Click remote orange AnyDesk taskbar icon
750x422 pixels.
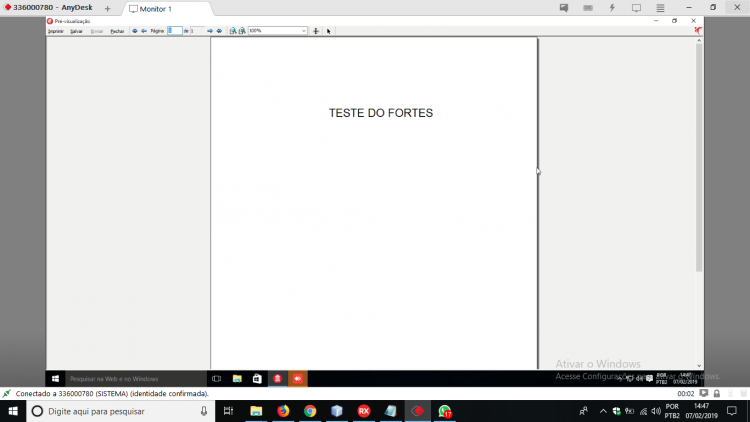tap(298, 378)
